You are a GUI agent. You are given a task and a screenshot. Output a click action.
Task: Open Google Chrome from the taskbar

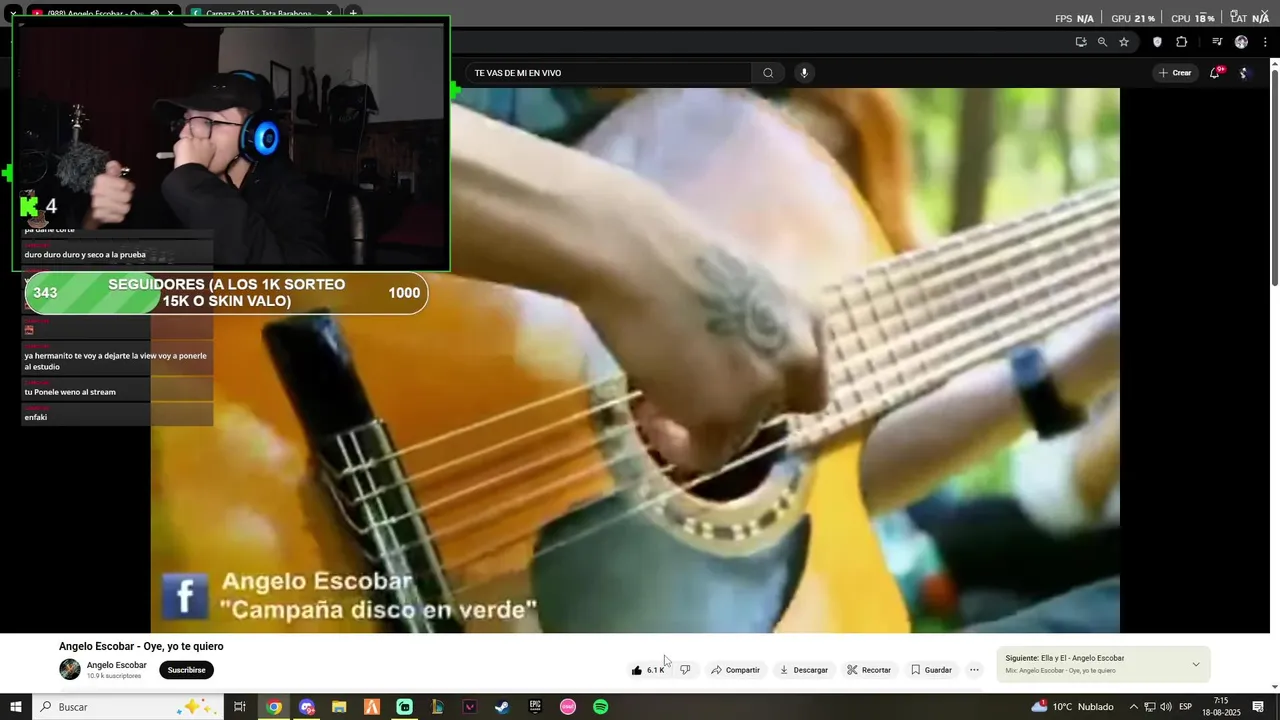point(274,707)
